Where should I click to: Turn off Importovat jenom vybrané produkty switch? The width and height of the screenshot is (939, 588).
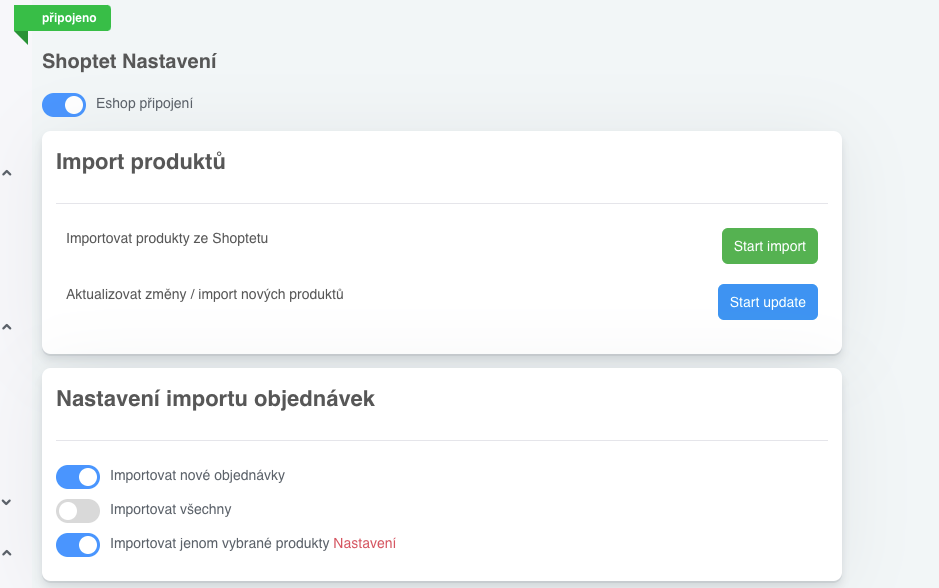point(78,545)
